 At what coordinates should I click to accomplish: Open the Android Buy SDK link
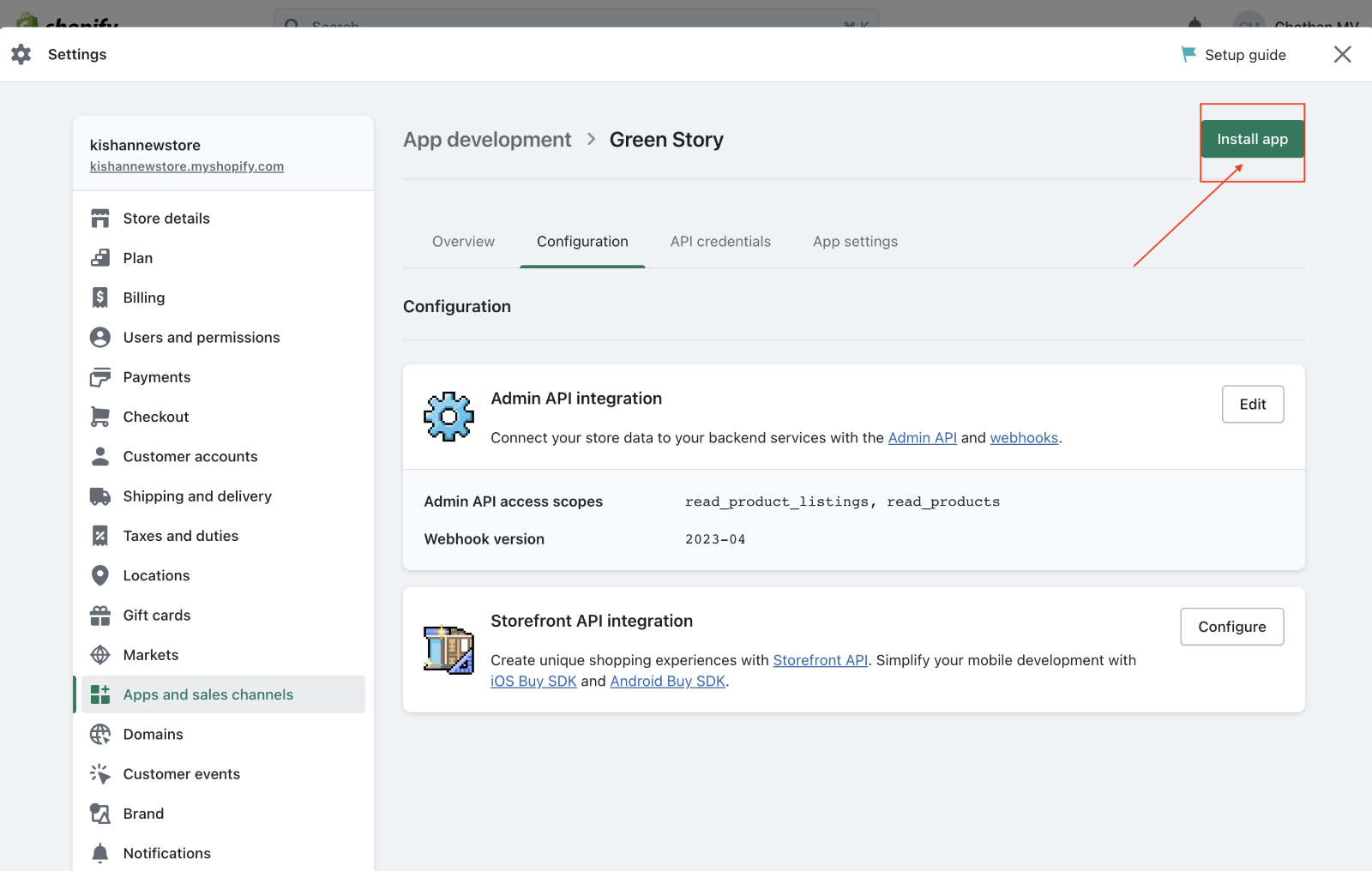click(668, 681)
